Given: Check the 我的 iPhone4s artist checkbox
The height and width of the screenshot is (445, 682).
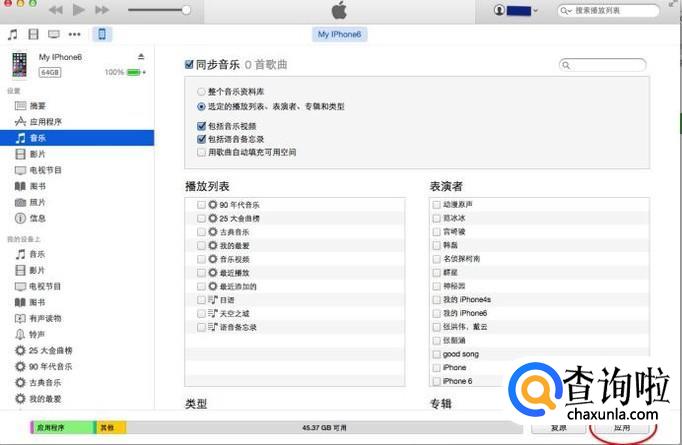Looking at the screenshot, I should pyautogui.click(x=436, y=300).
